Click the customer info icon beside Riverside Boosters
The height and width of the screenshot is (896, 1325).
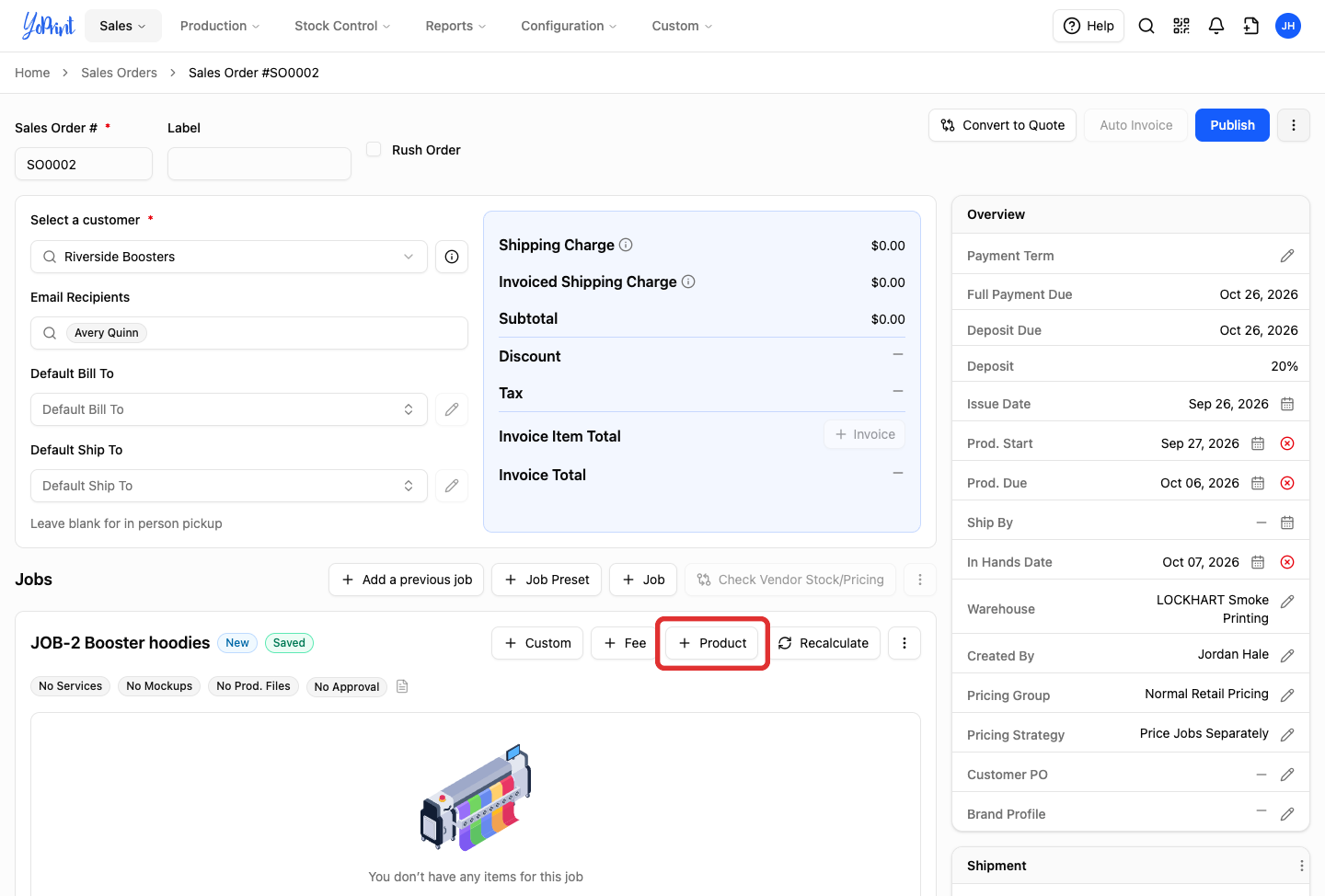point(452,257)
